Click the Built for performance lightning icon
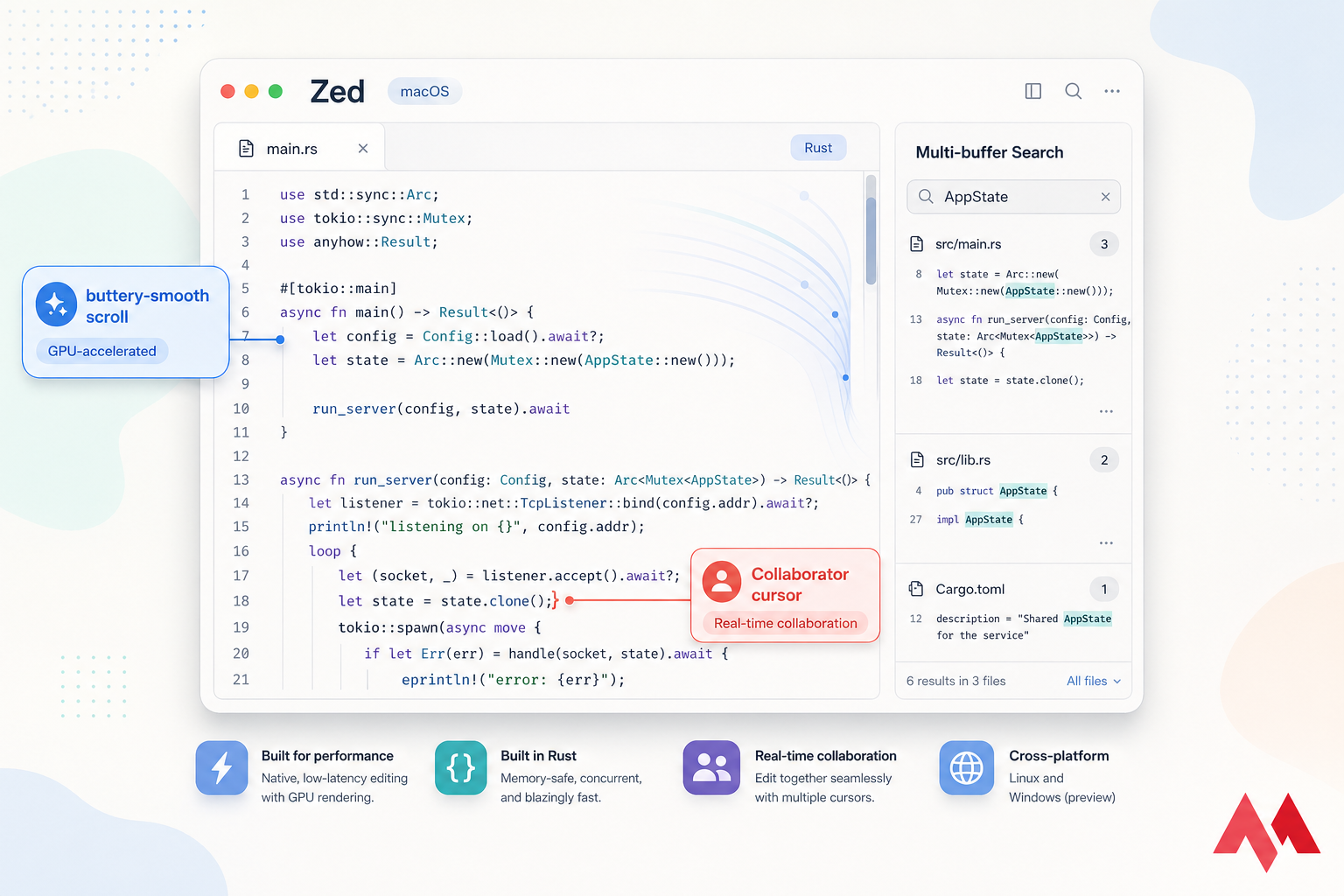1344x896 pixels. (222, 767)
